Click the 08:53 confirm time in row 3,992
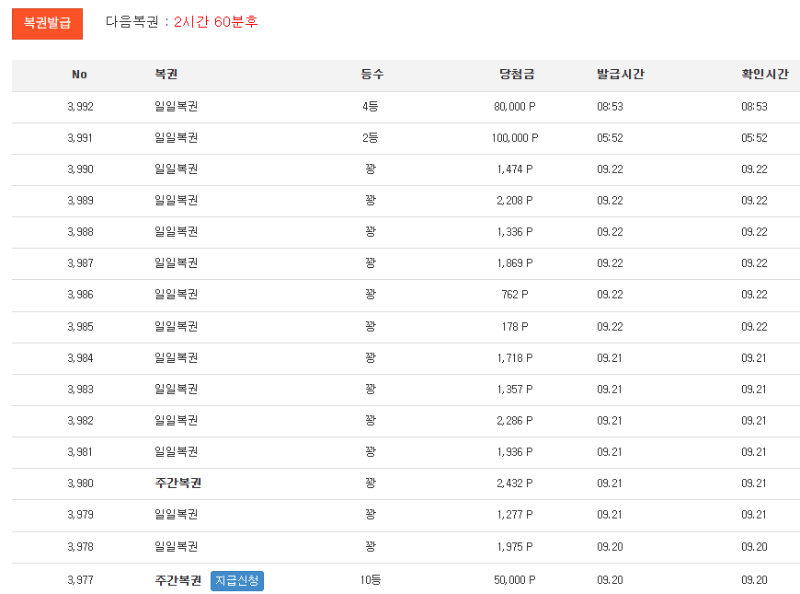This screenshot has height=594, width=800. (x=755, y=107)
